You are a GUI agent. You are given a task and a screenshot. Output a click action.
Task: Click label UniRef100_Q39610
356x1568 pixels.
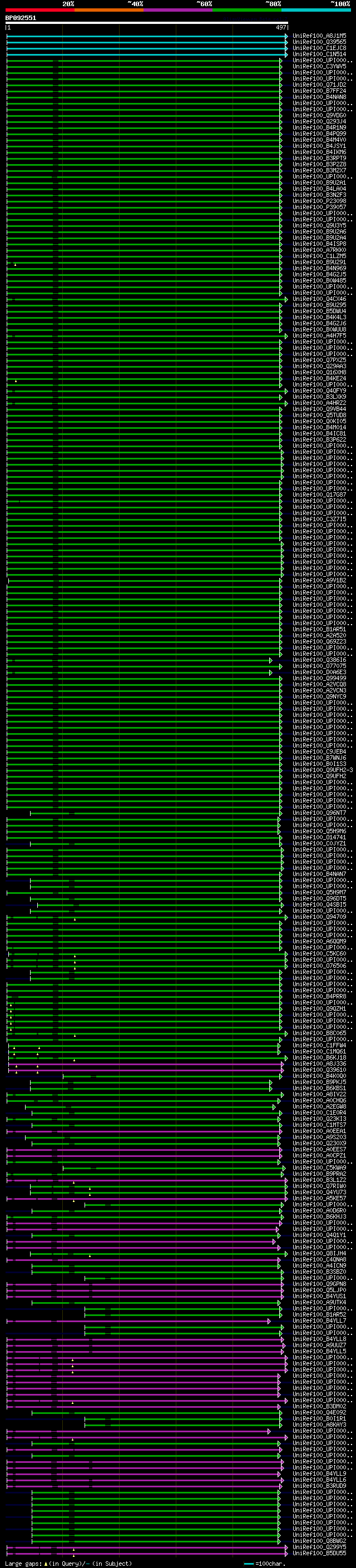[319, 1070]
